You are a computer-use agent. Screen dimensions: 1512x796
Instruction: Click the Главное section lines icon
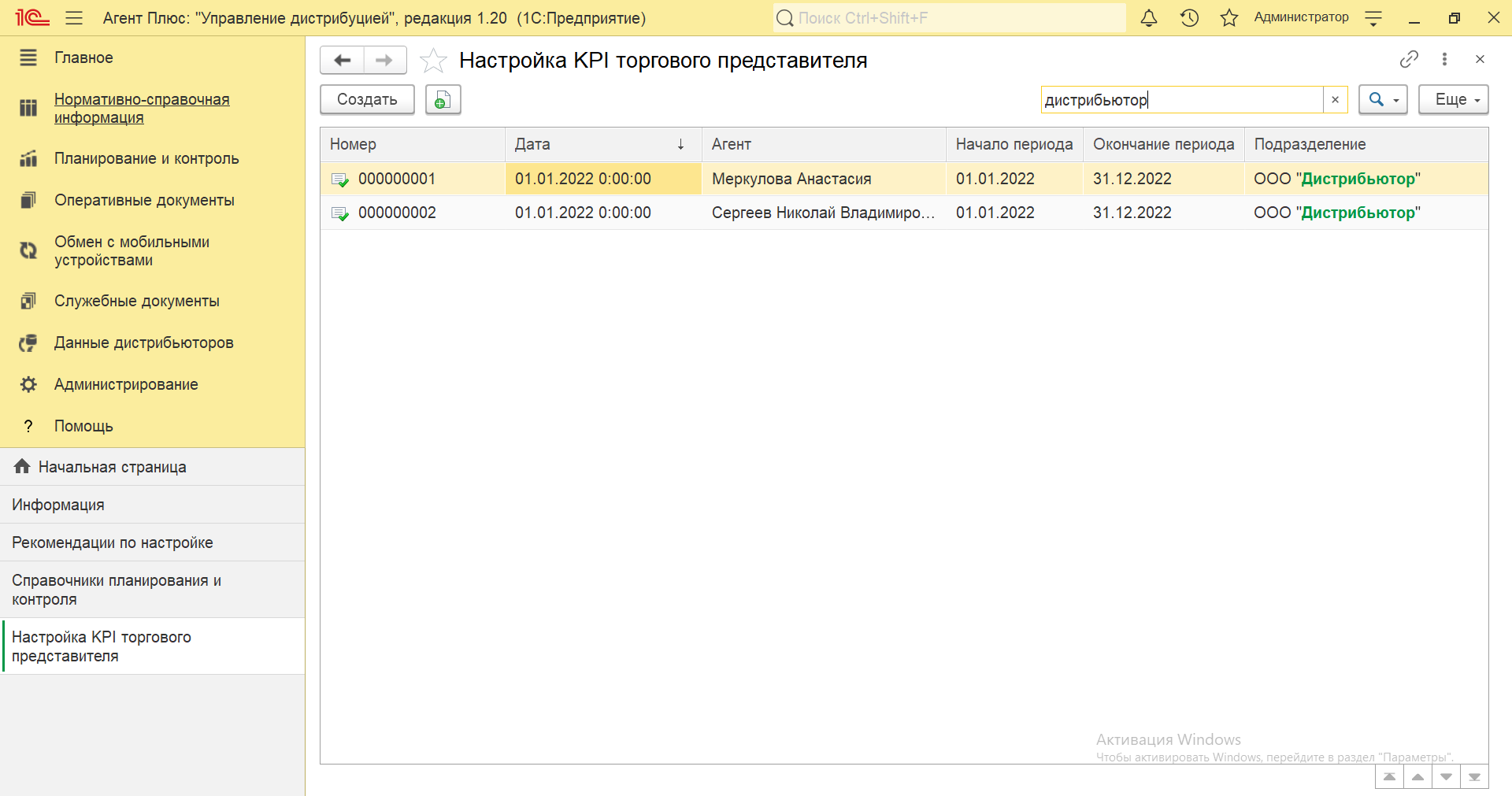tap(28, 57)
